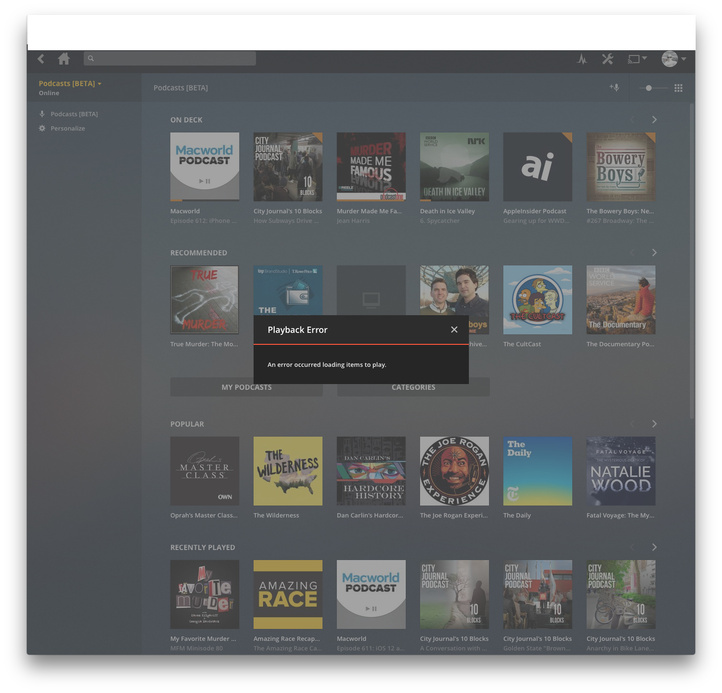This screenshot has width=722, height=693.
Task: Open The CultCast cover art
Action: (x=537, y=299)
